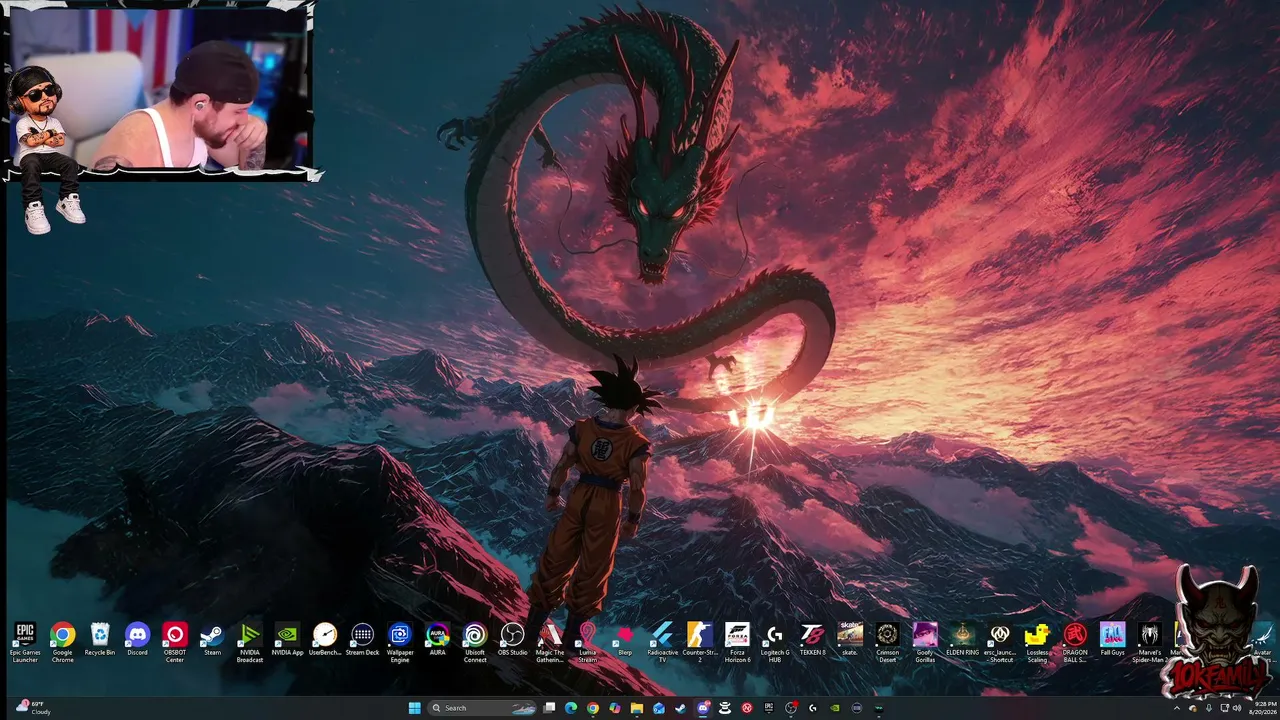Open the Logitech G HUB desktop shortcut
Viewport: 1280px width, 720px height.
775,641
